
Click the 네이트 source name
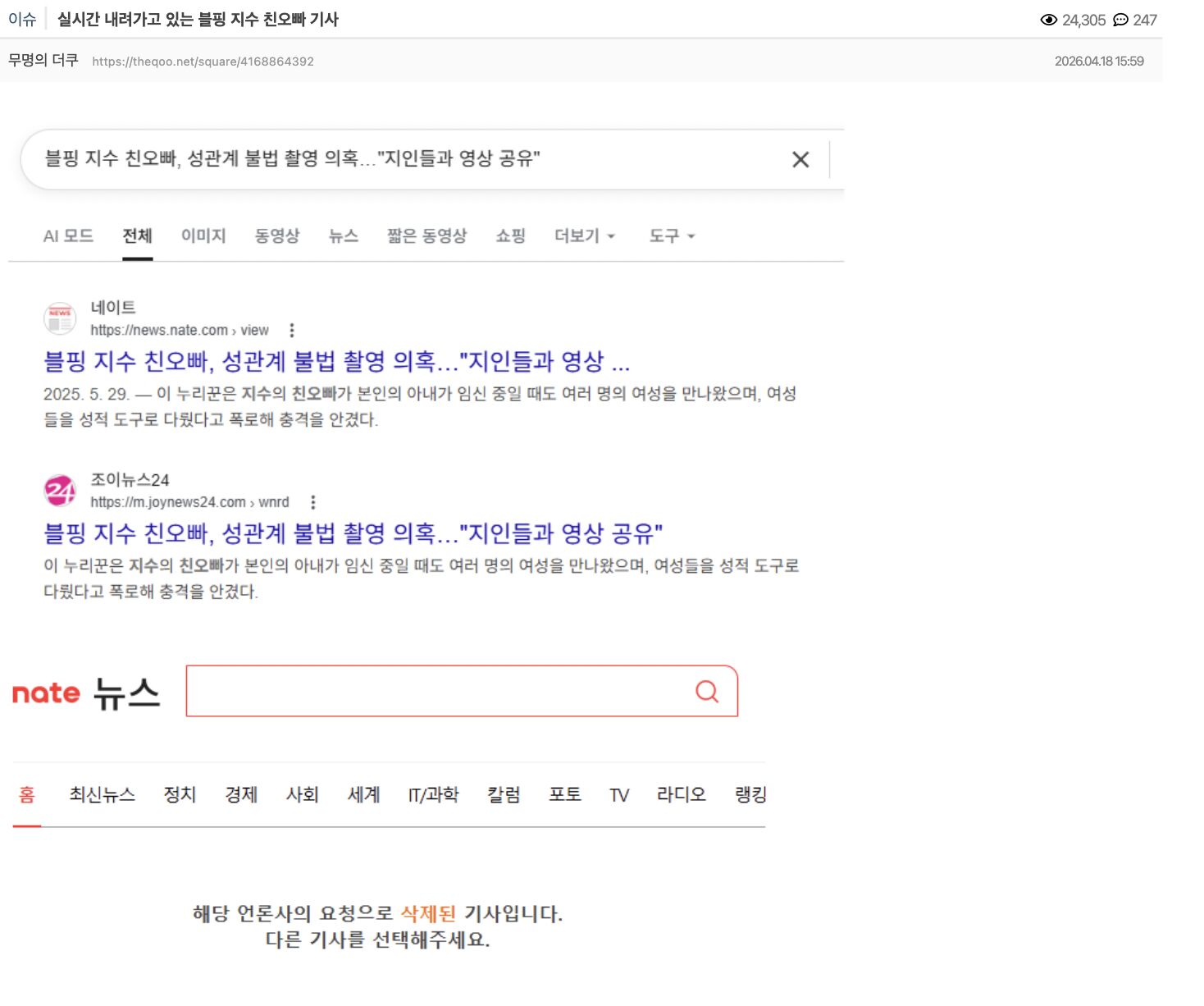[x=113, y=308]
